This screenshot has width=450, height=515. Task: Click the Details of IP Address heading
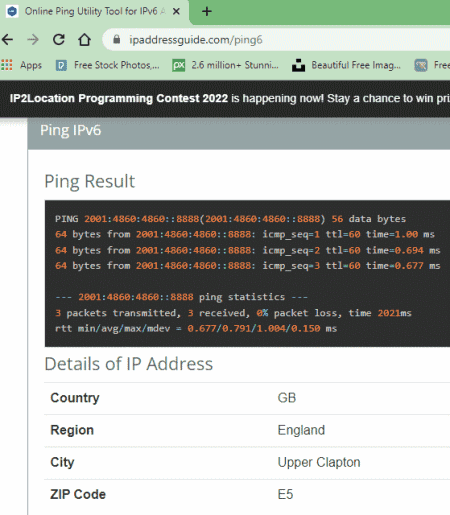(129, 364)
